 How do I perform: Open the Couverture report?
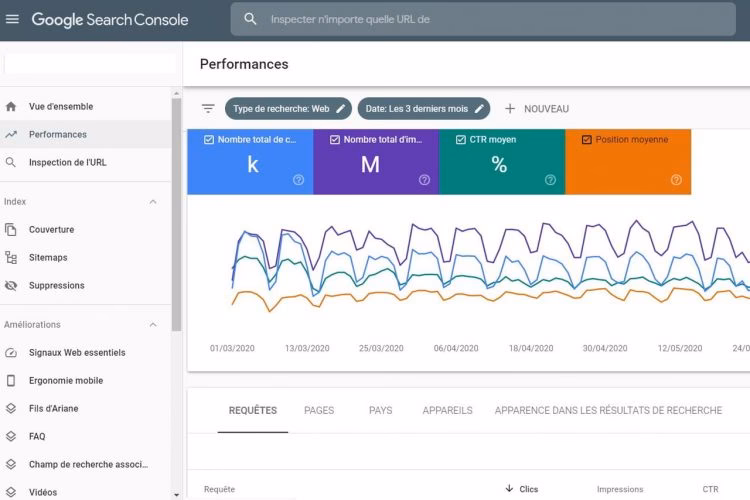tap(86, 230)
